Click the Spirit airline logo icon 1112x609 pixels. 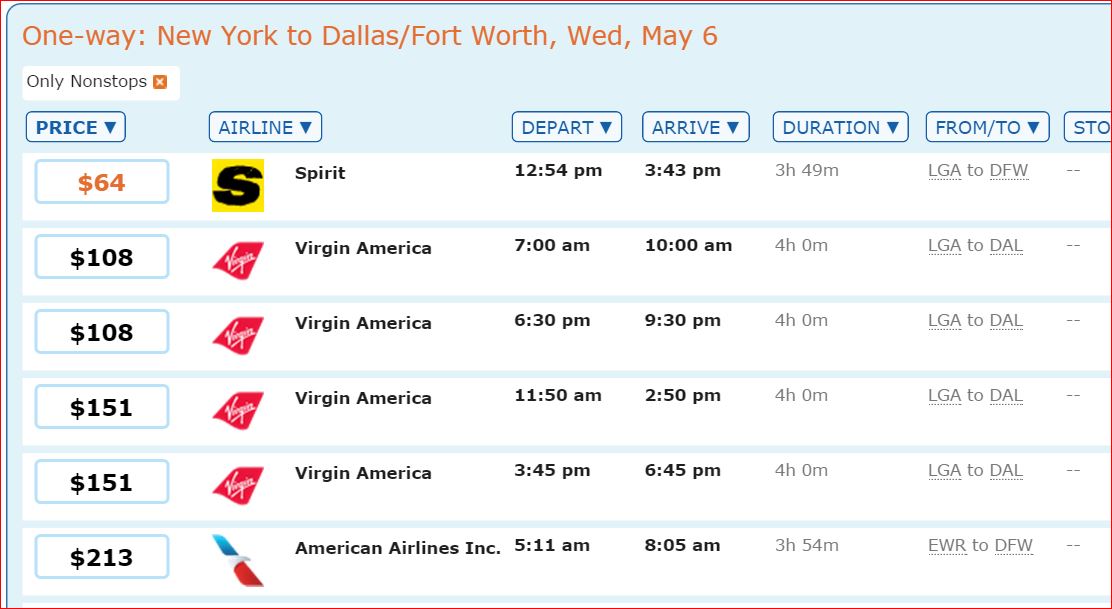(238, 186)
